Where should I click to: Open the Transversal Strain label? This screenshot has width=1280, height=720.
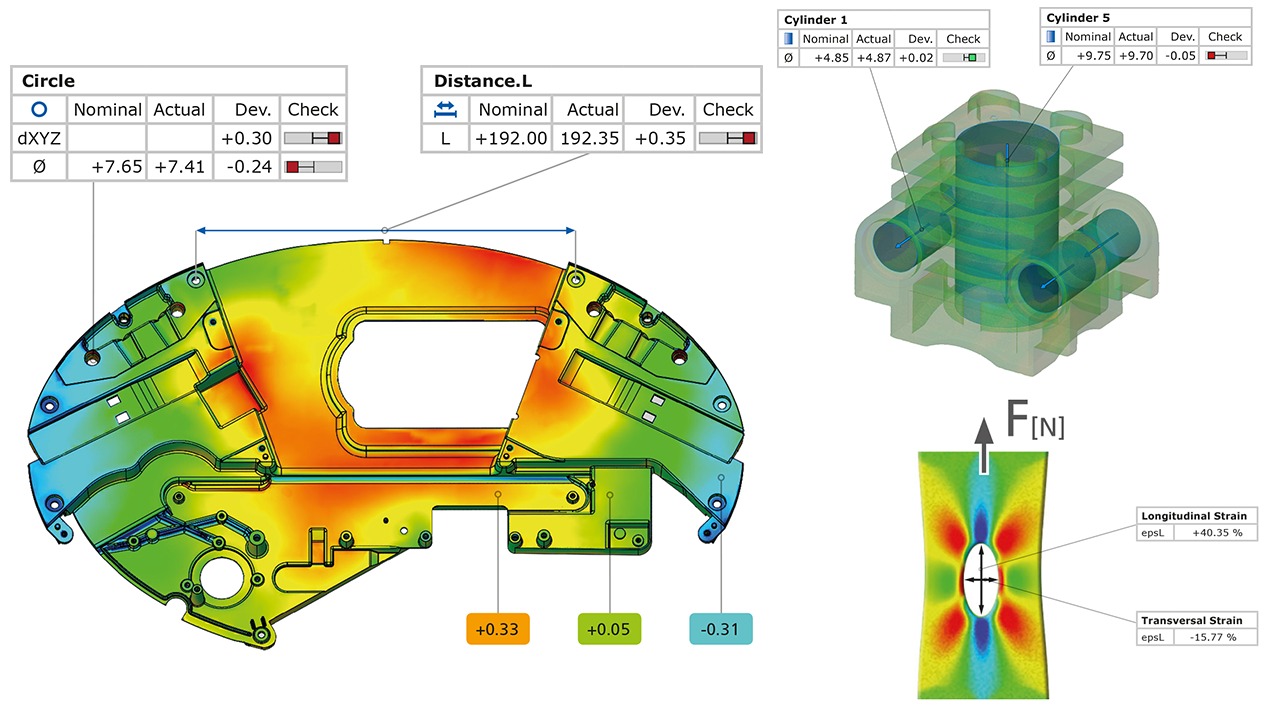click(x=1196, y=620)
